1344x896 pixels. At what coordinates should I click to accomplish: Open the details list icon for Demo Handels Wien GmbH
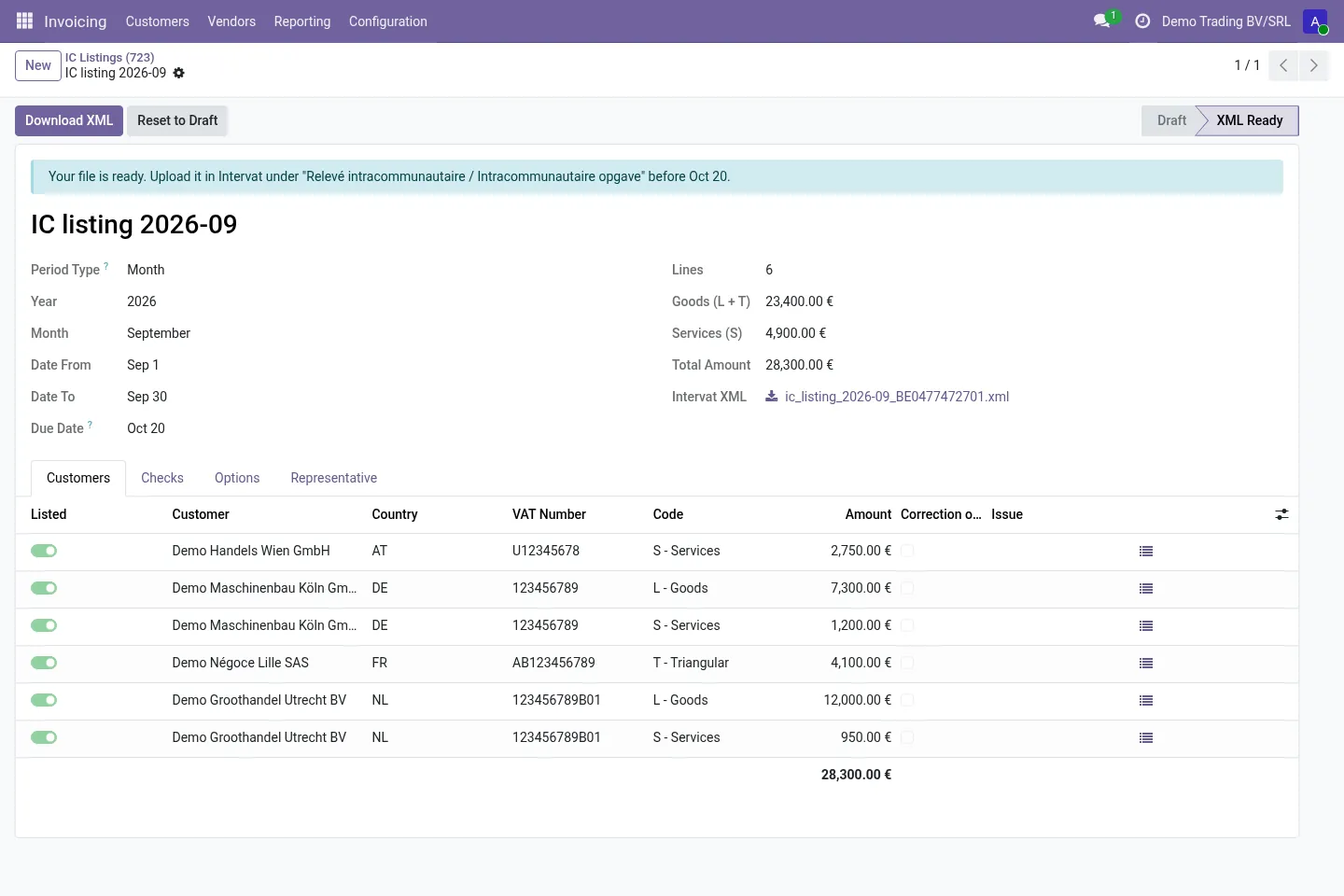coord(1146,552)
